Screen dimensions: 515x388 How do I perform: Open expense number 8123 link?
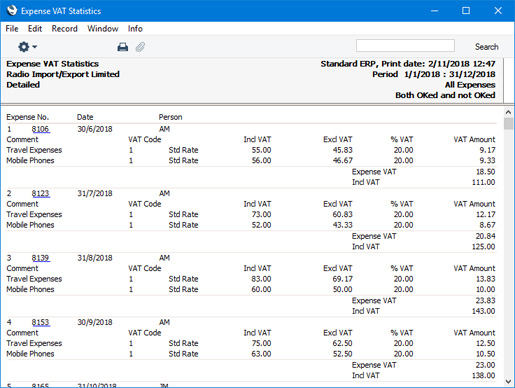[x=40, y=193]
